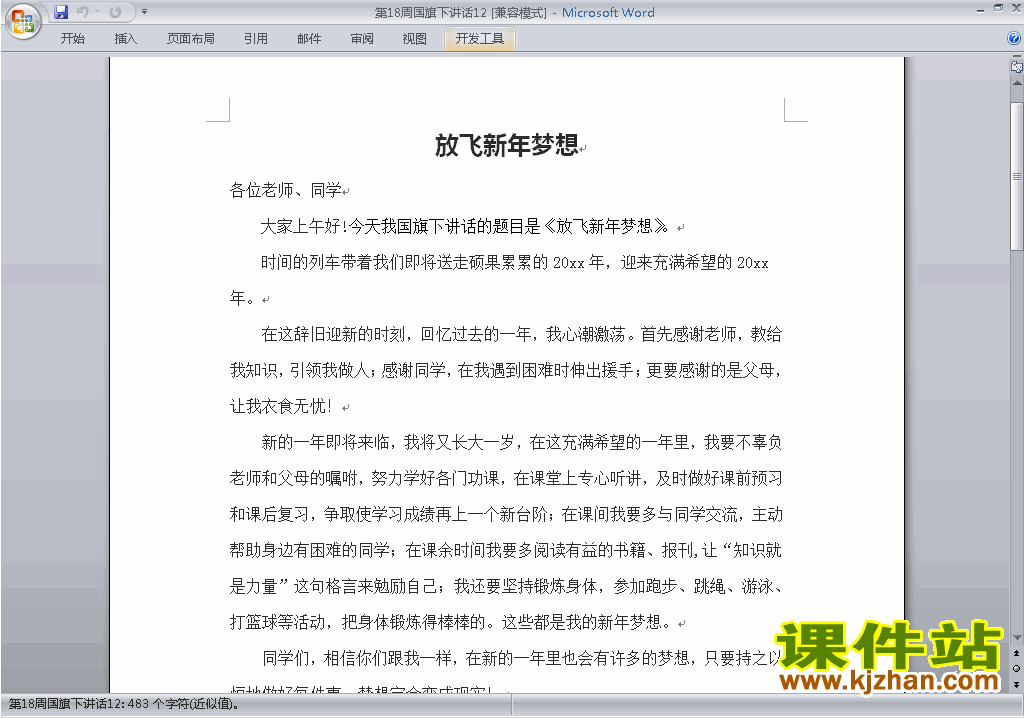Click the split-window handle above the ruler button

[1017, 57]
